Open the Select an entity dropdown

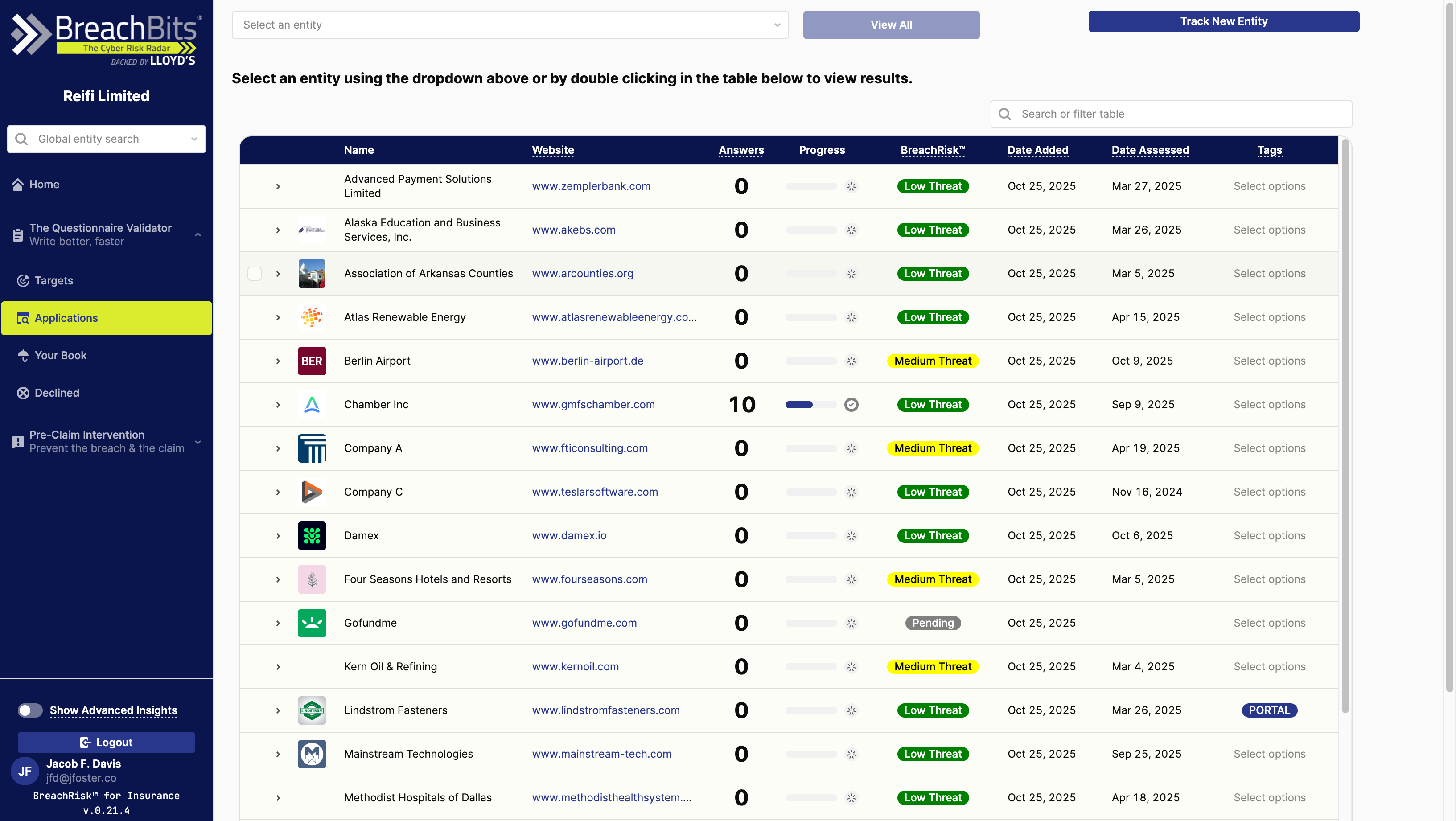[x=509, y=25]
